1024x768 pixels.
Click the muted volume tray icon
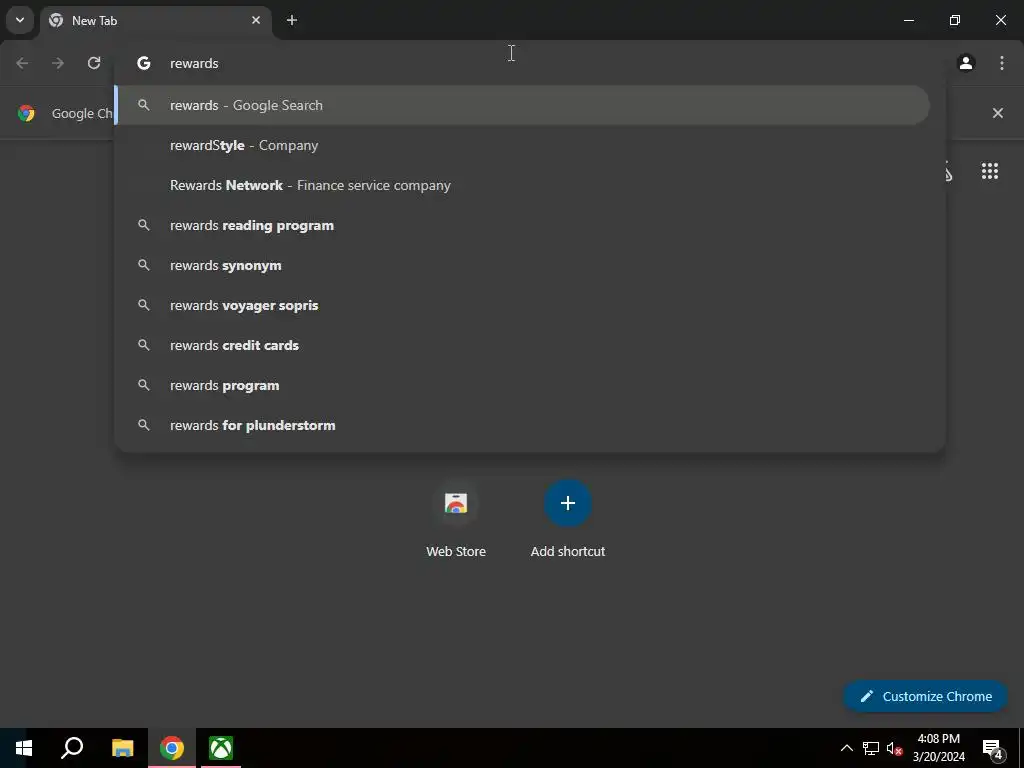tap(894, 748)
